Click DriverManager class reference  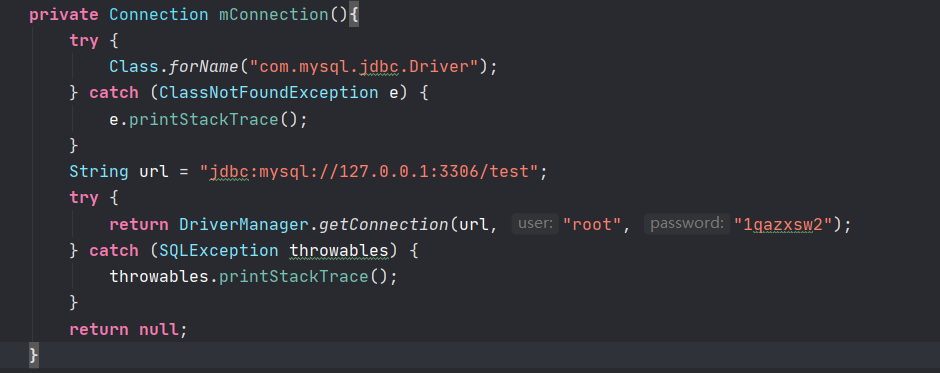243,225
